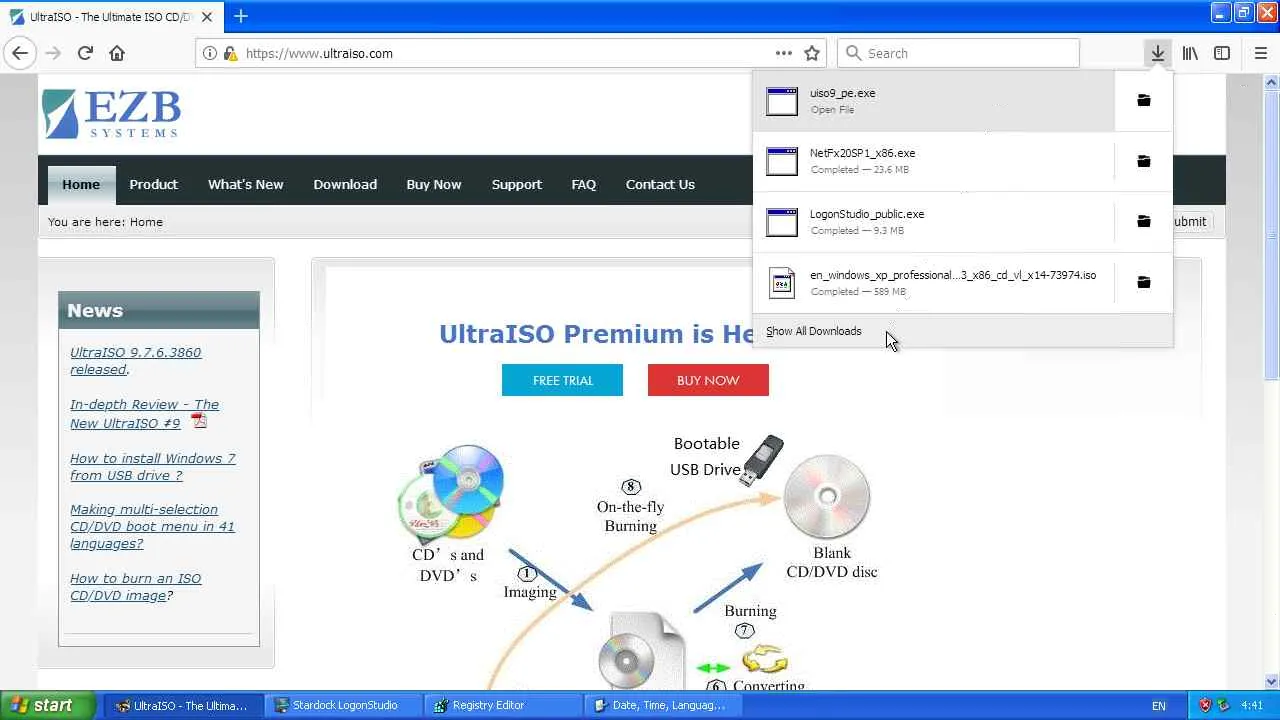Screen dimensions: 1280x720
Task: Open page actions three-dot menu
Action: point(784,53)
